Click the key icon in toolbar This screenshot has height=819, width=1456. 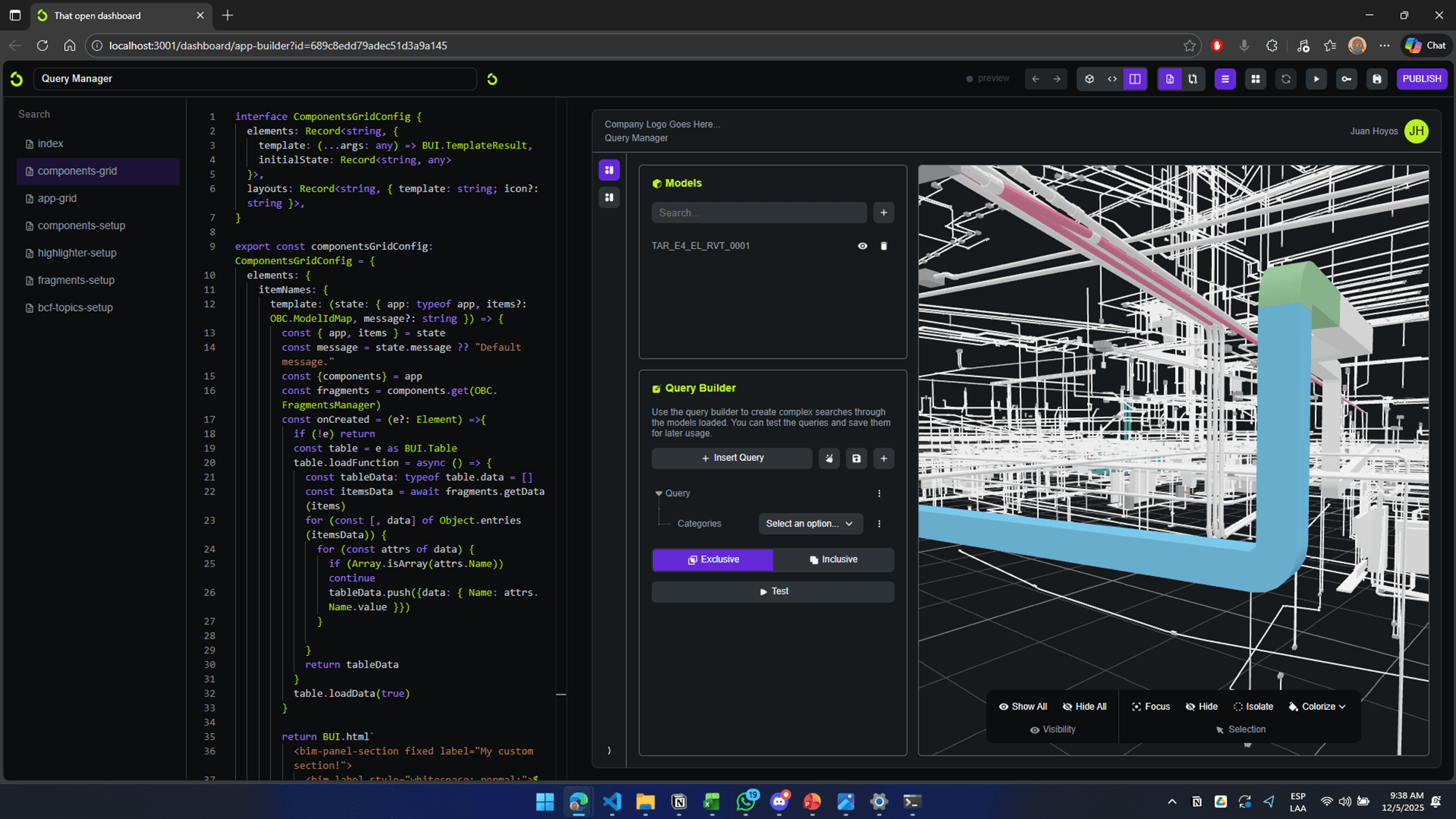pyautogui.click(x=1346, y=79)
